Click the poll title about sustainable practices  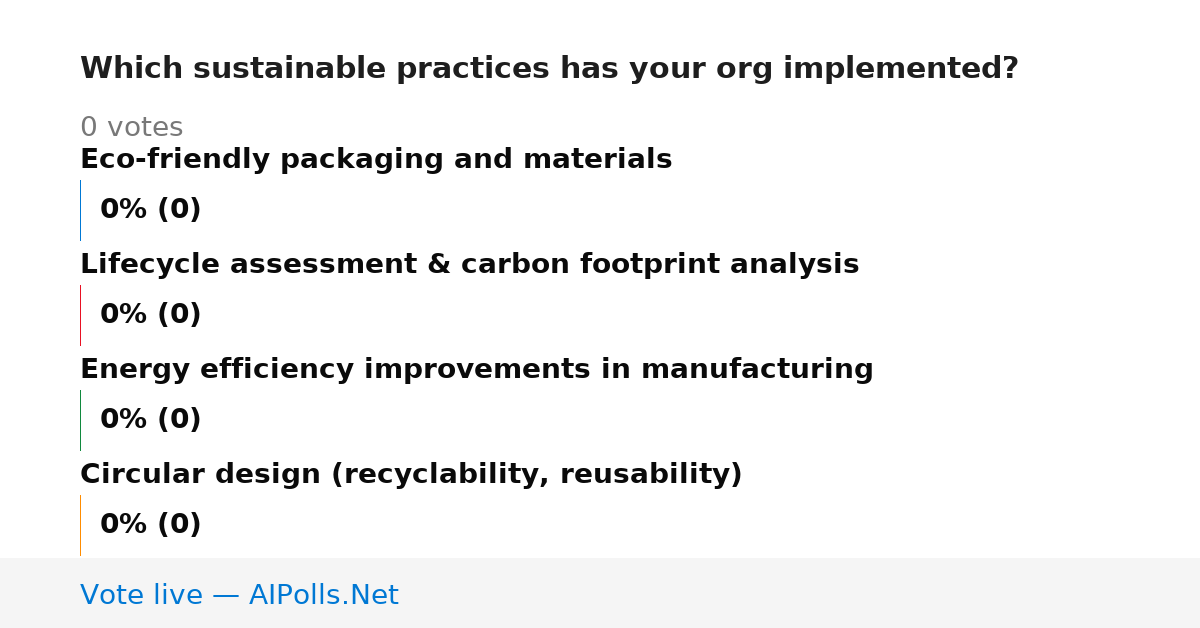549,69
